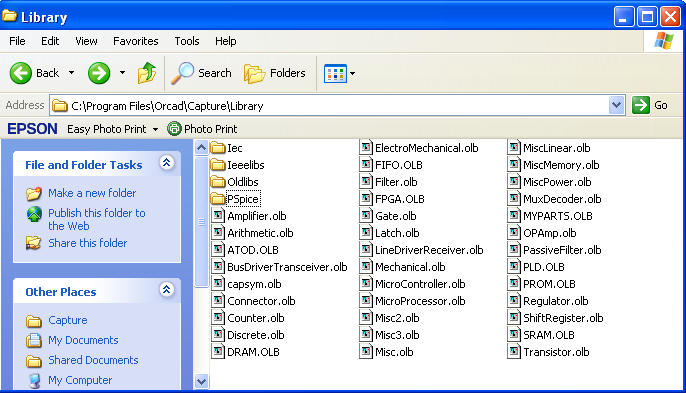Click the Views grid icon
Image resolution: width=686 pixels, height=393 pixels.
[335, 74]
